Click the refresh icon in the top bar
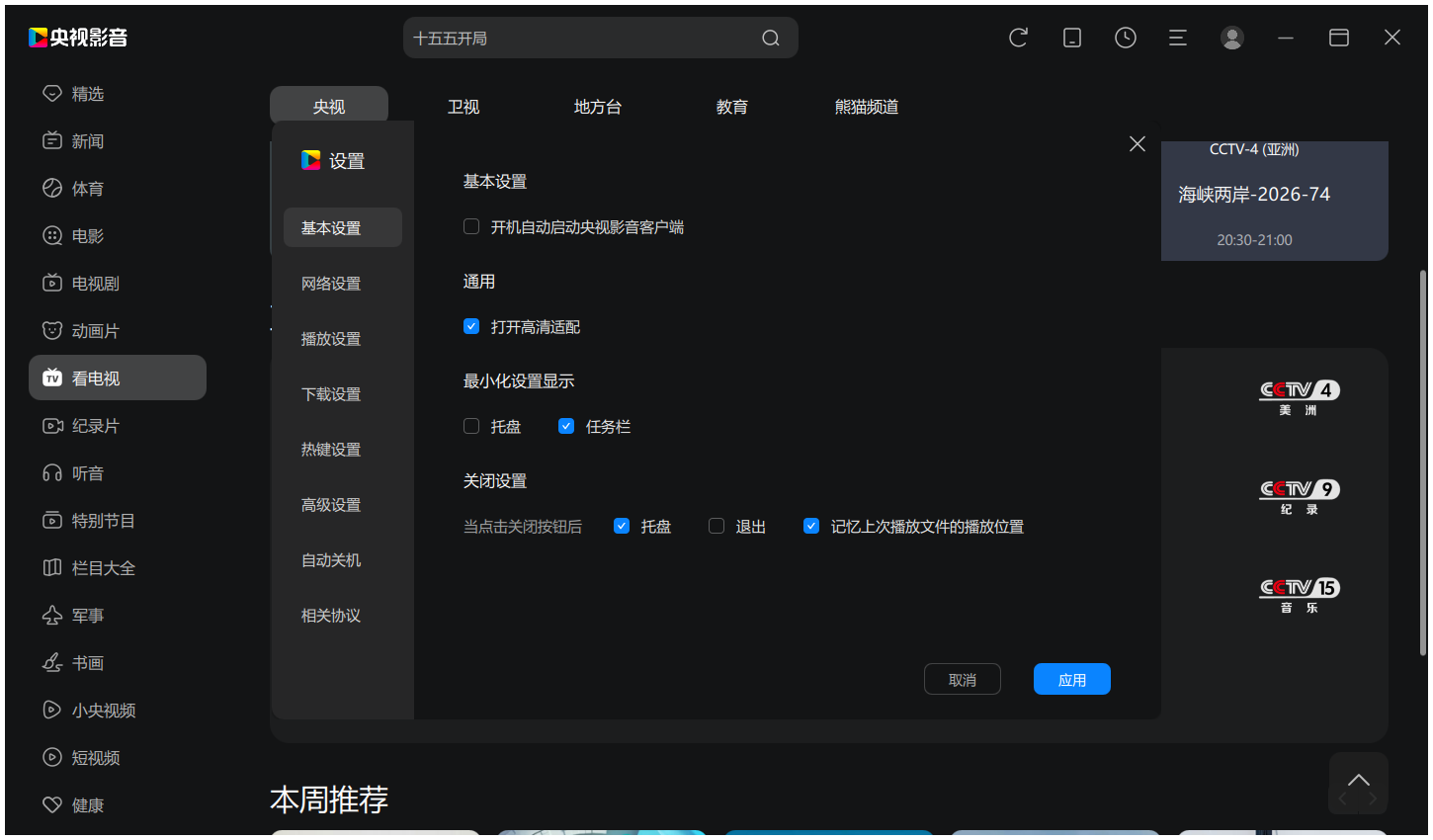This screenshot has width=1433, height=840. (1018, 37)
